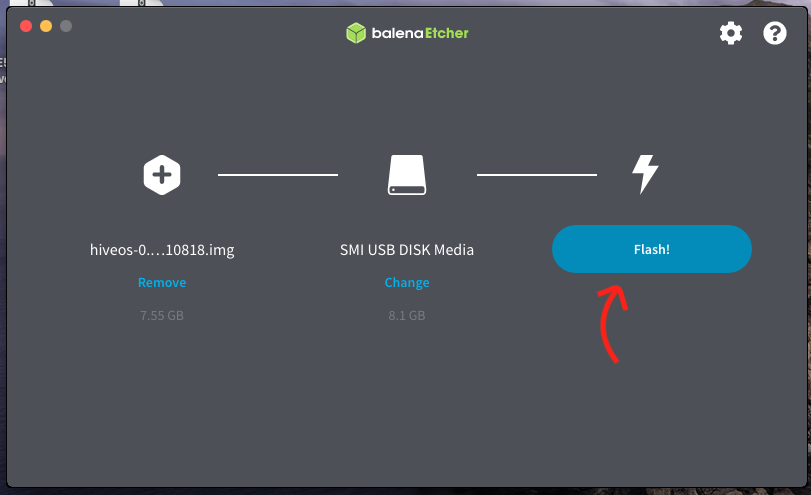Click the 7.55 GB image size

point(162,316)
